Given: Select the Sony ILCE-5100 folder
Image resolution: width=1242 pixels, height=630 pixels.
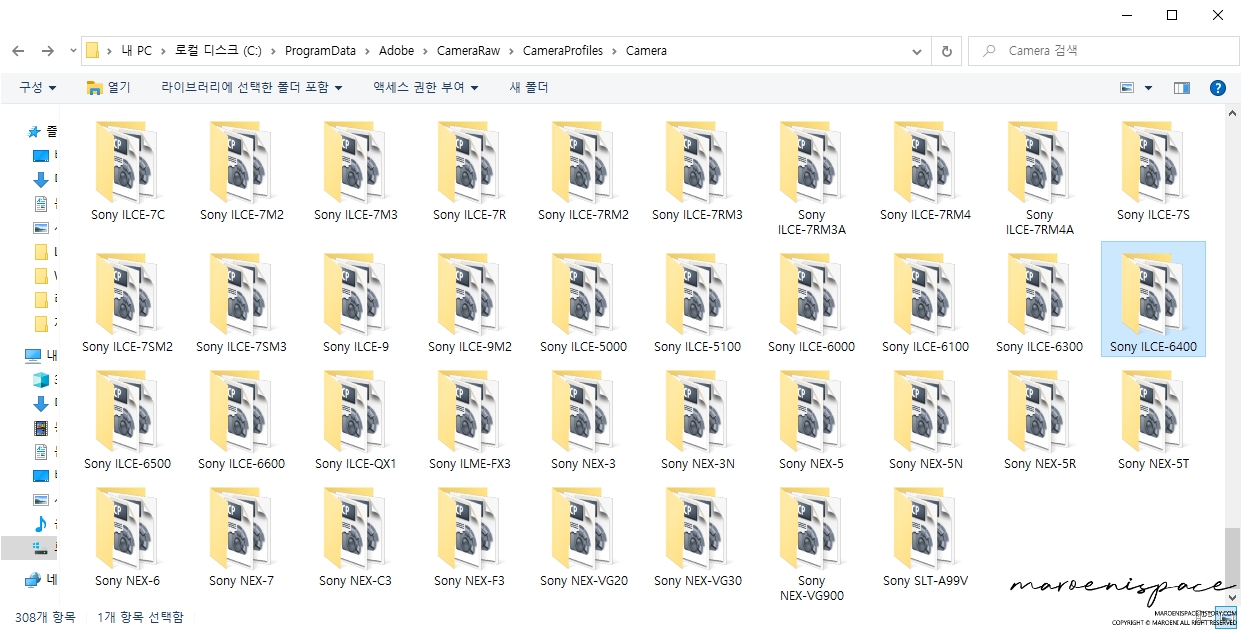Looking at the screenshot, I should [697, 302].
